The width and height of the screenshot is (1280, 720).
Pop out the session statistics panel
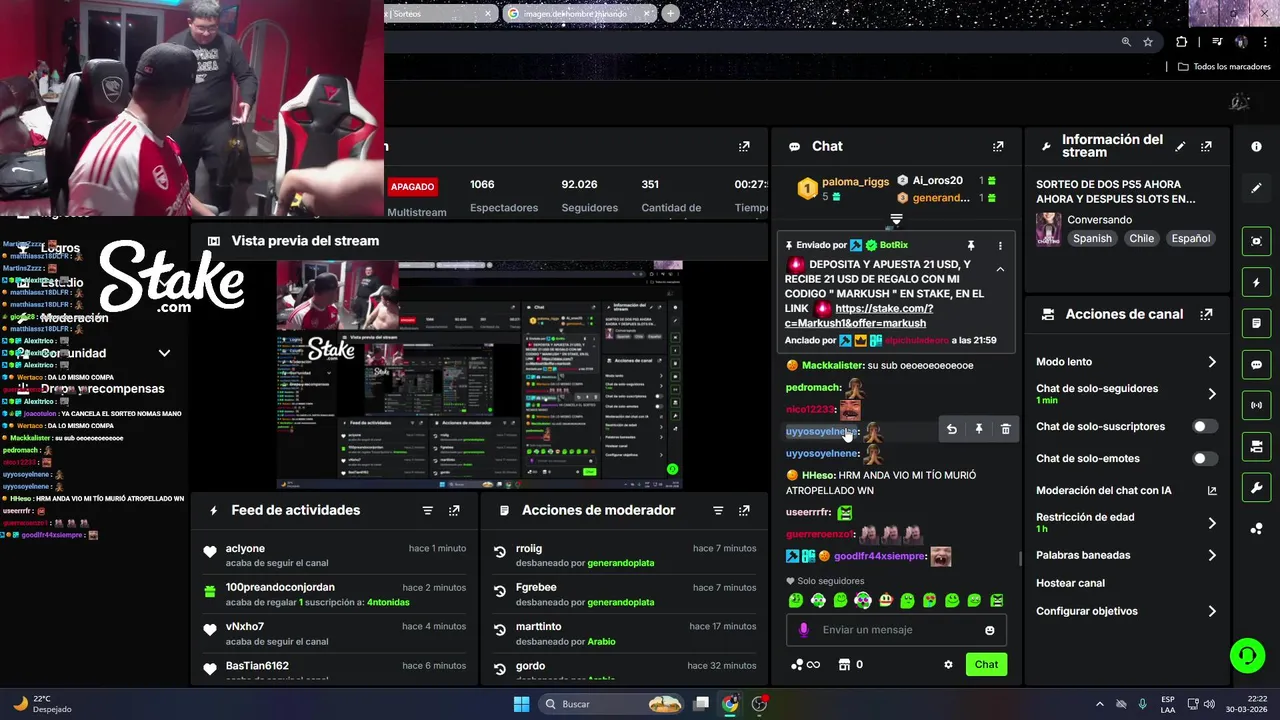coord(744,146)
